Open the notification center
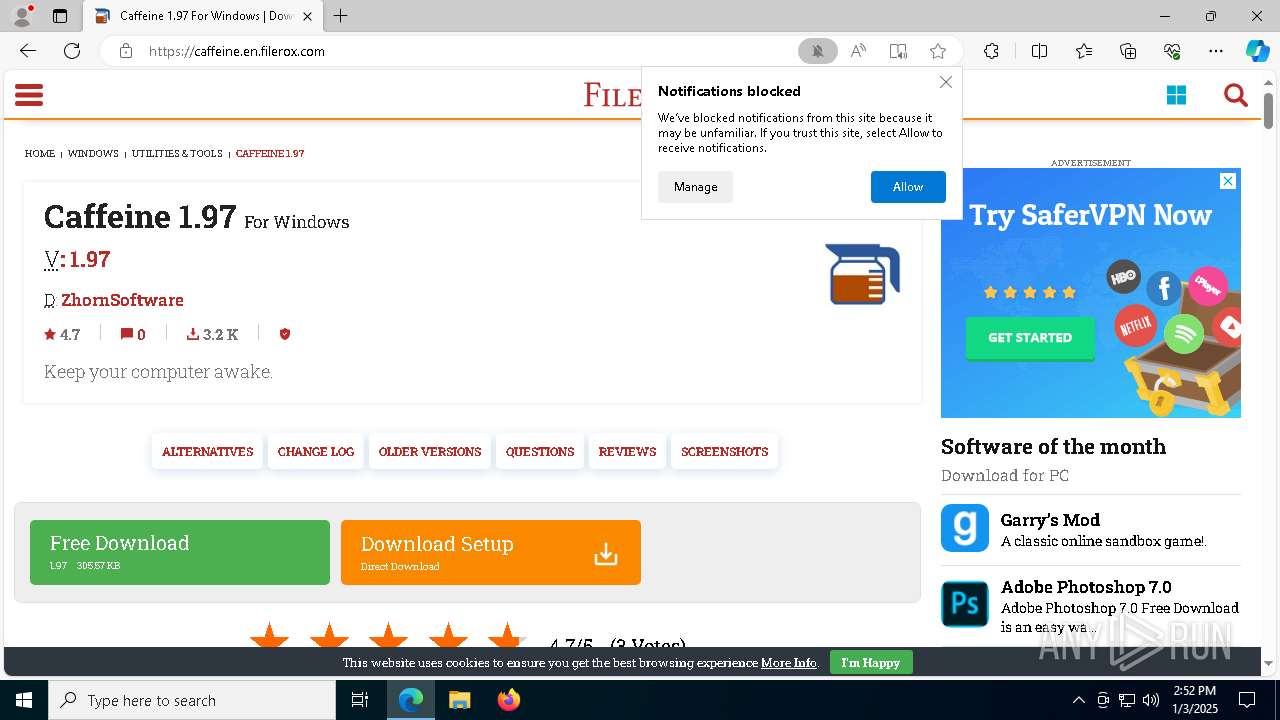This screenshot has height=720, width=1280. (x=1247, y=700)
